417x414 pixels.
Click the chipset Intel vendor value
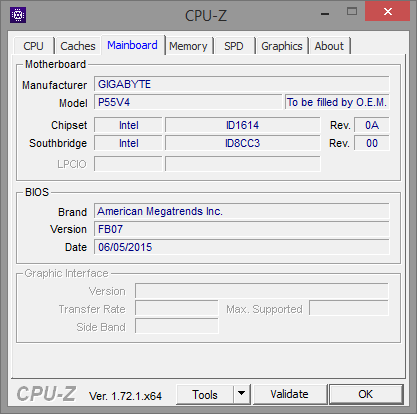pos(128,125)
